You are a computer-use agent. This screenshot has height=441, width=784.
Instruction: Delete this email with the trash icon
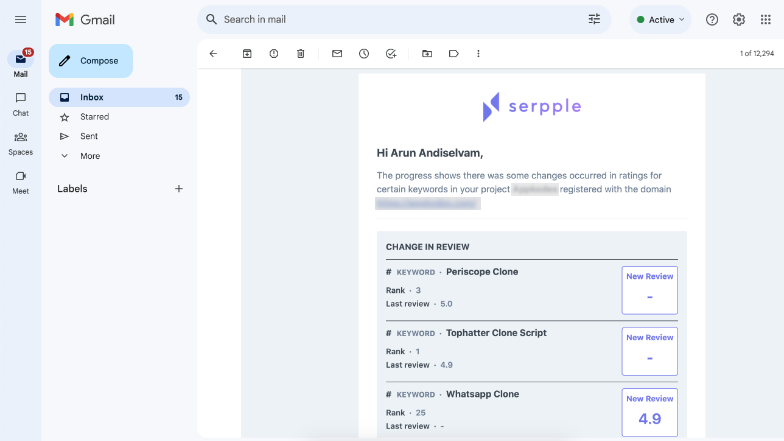pos(300,54)
